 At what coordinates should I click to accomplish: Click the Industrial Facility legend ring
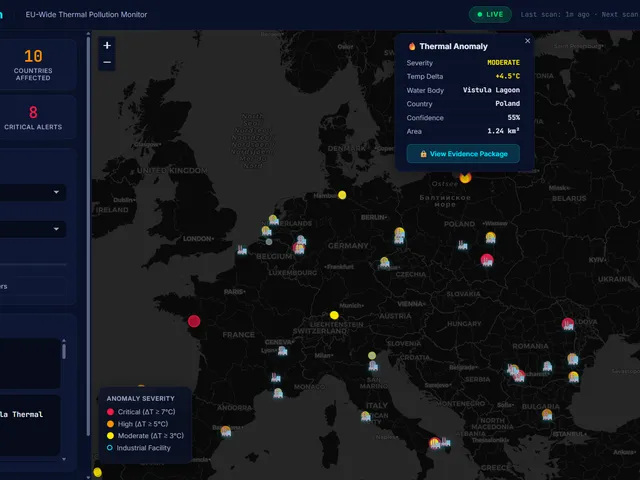[109, 448]
